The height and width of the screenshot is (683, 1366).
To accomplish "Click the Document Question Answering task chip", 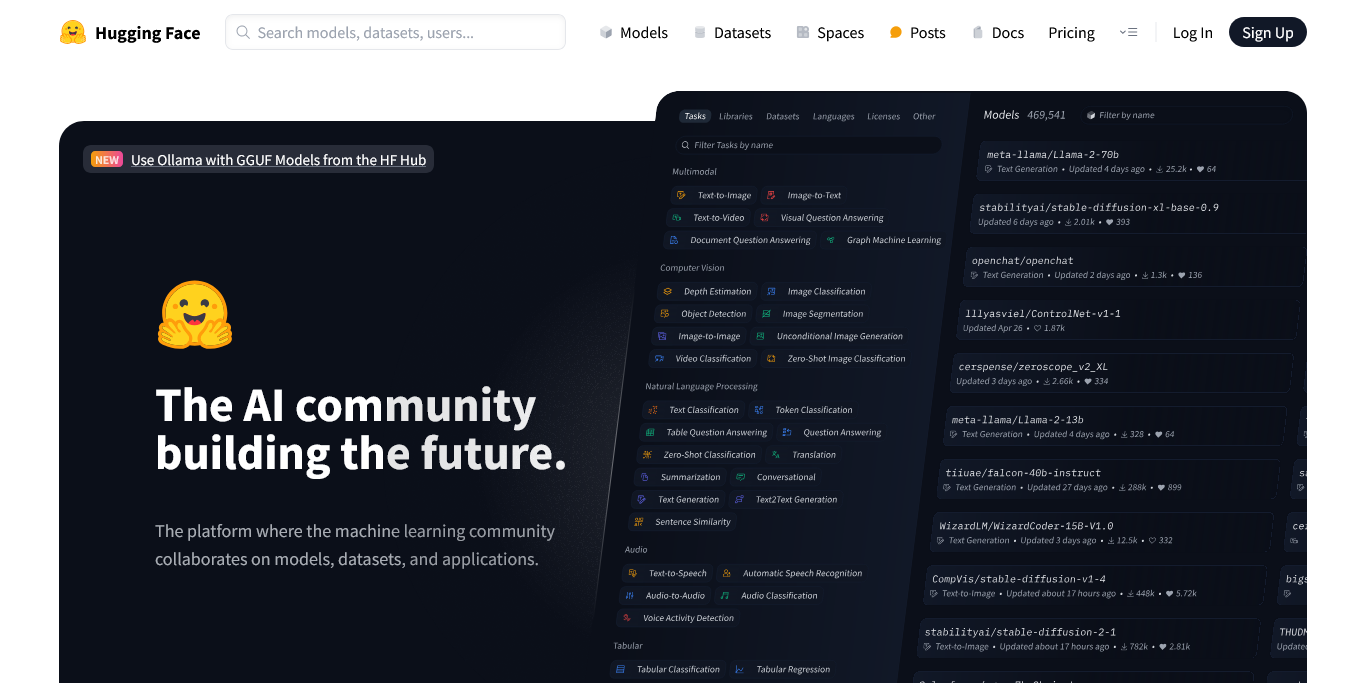I will (x=738, y=240).
